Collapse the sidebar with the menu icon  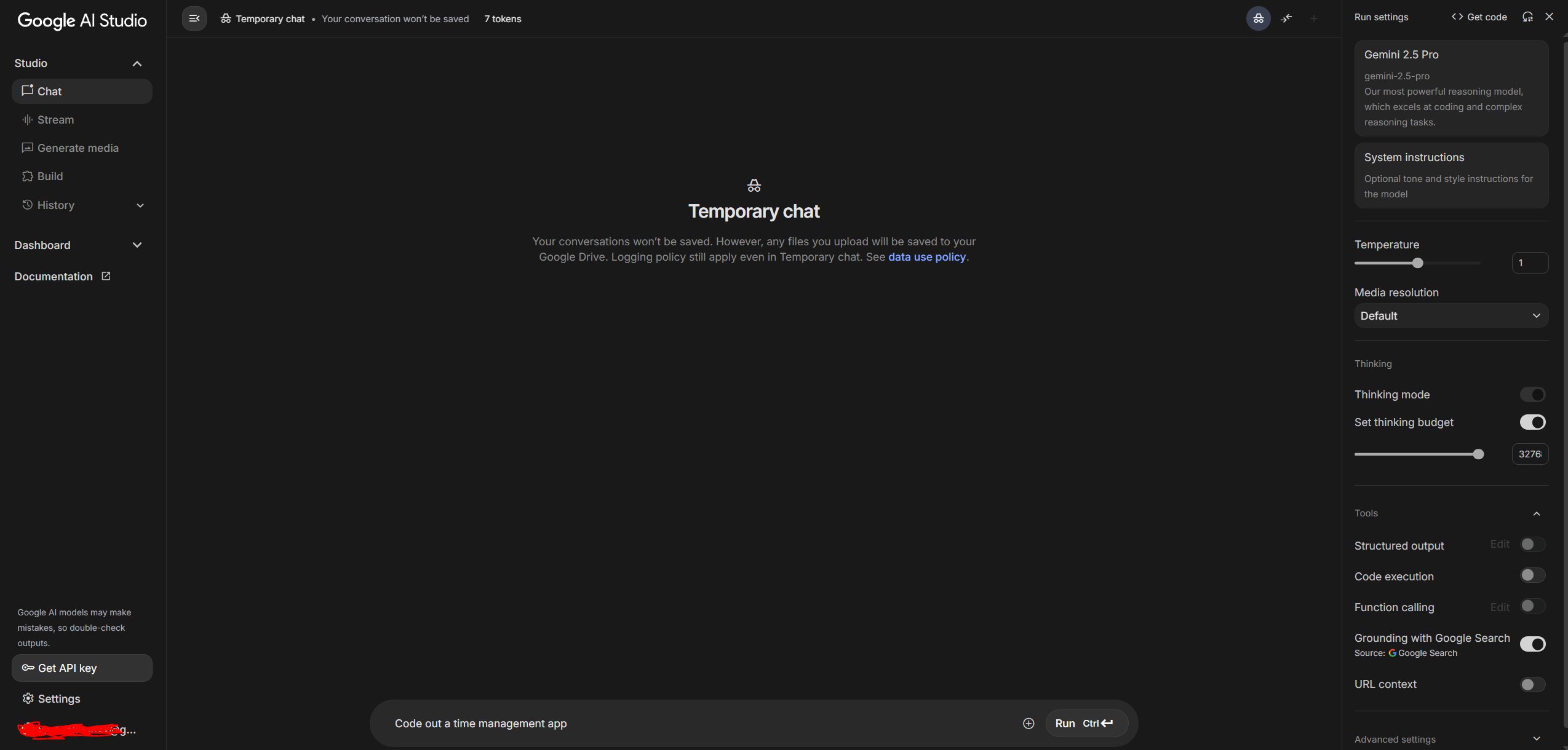(x=194, y=18)
